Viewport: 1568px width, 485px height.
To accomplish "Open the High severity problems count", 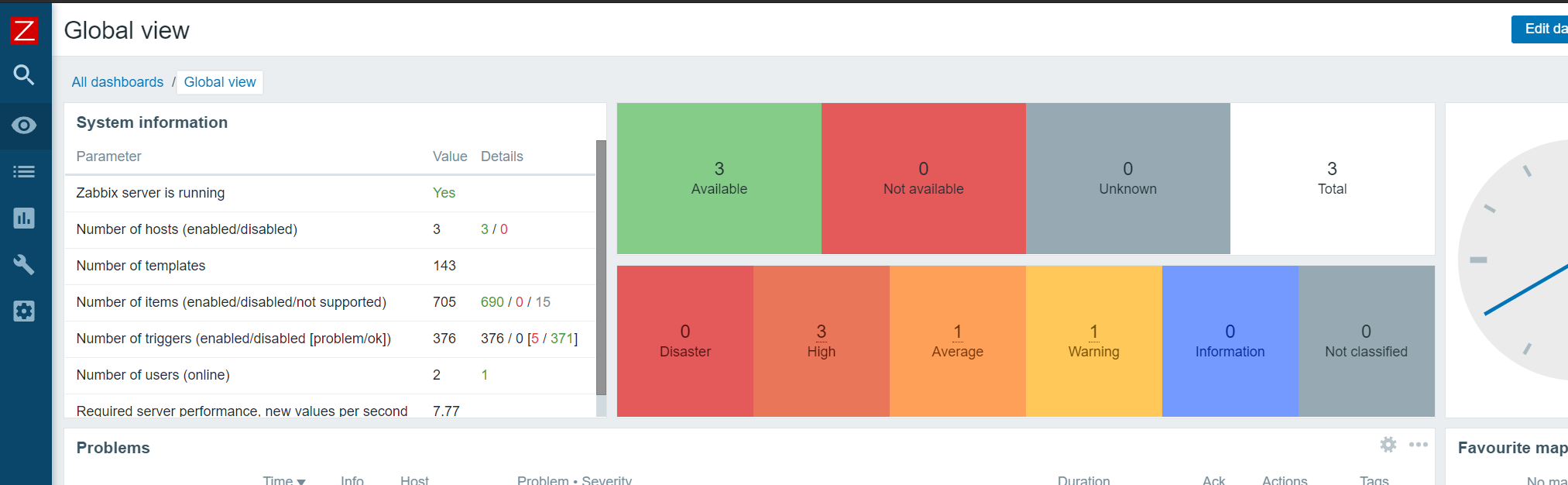I will point(822,332).
